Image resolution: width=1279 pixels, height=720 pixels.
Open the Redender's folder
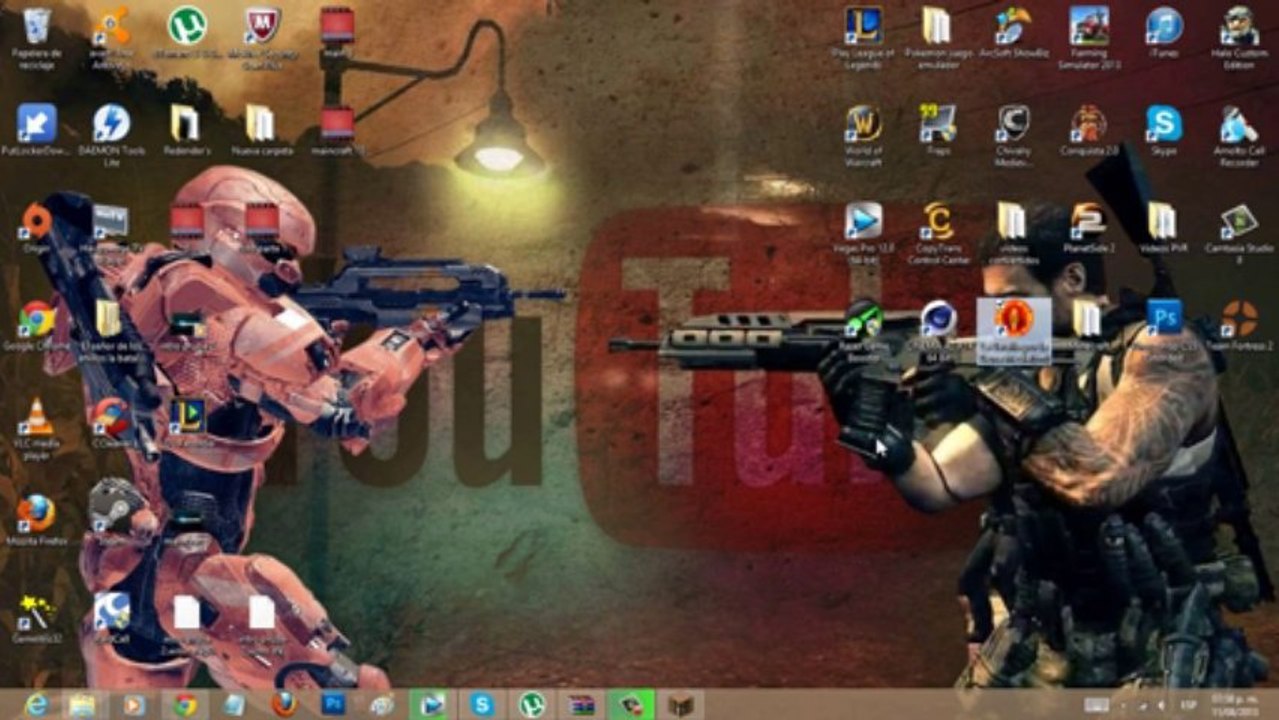[186, 130]
